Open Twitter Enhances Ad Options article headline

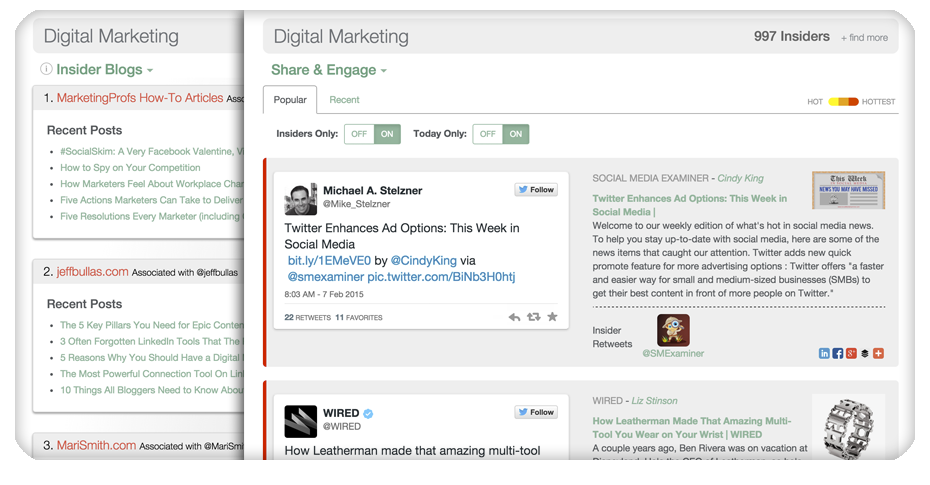tap(690, 205)
